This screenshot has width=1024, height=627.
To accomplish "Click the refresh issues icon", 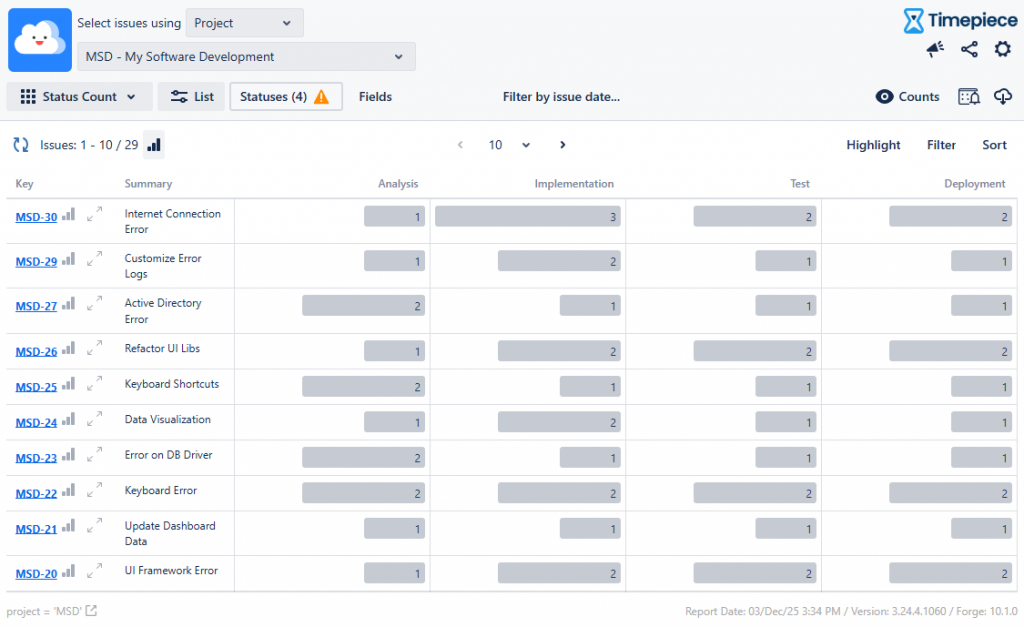I will tap(21, 145).
